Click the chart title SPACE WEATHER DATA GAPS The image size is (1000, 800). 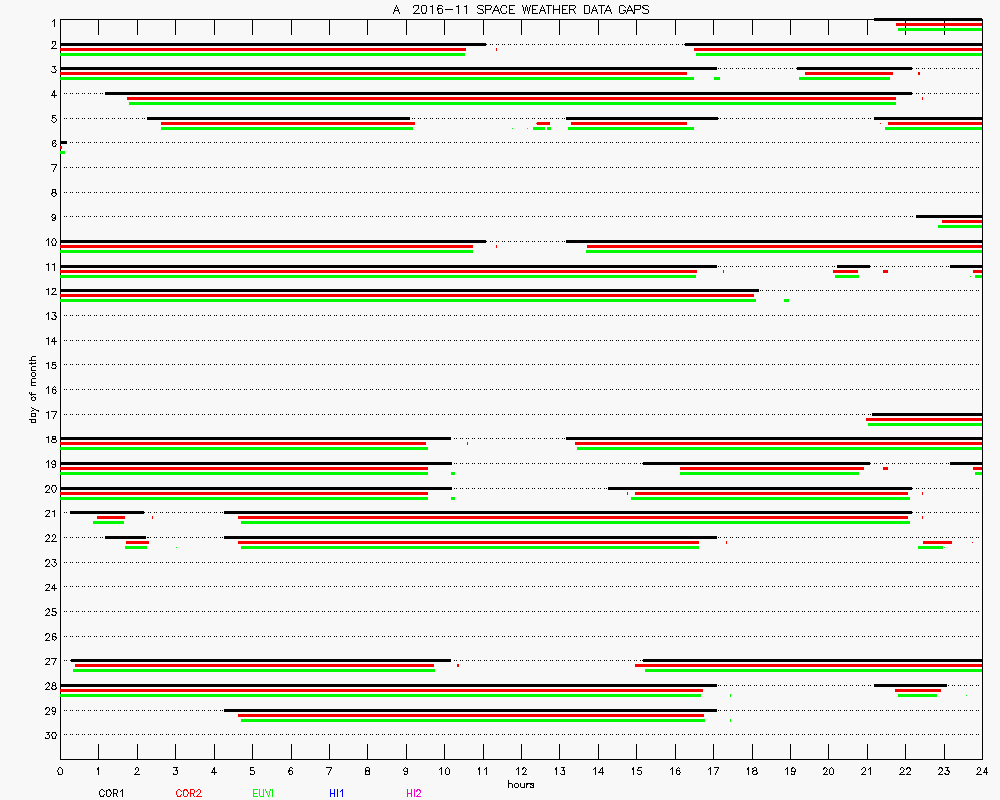click(x=520, y=10)
